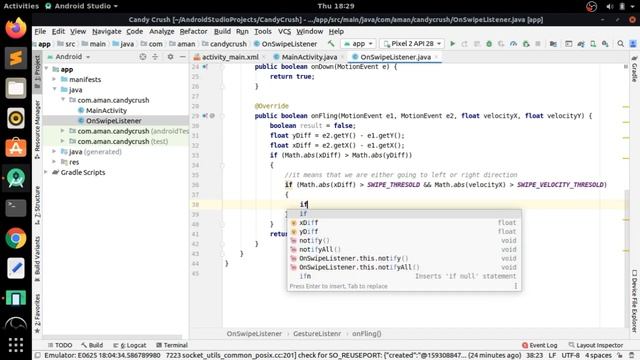Expand the java (generated) folder node
Viewport: 640px width, 360px height.
[54, 151]
